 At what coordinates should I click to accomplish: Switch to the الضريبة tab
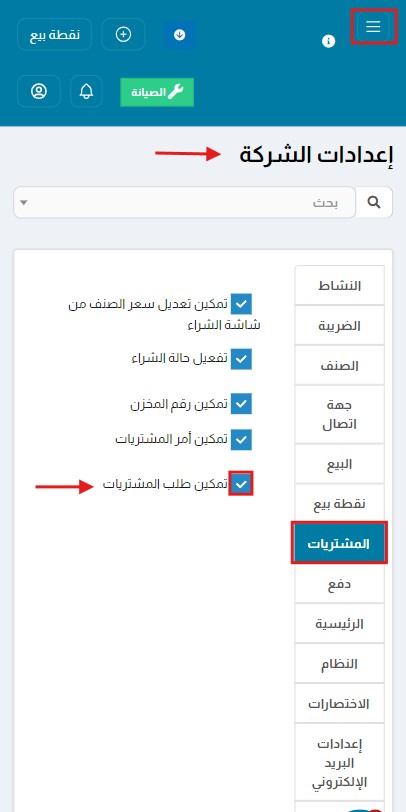point(339,325)
